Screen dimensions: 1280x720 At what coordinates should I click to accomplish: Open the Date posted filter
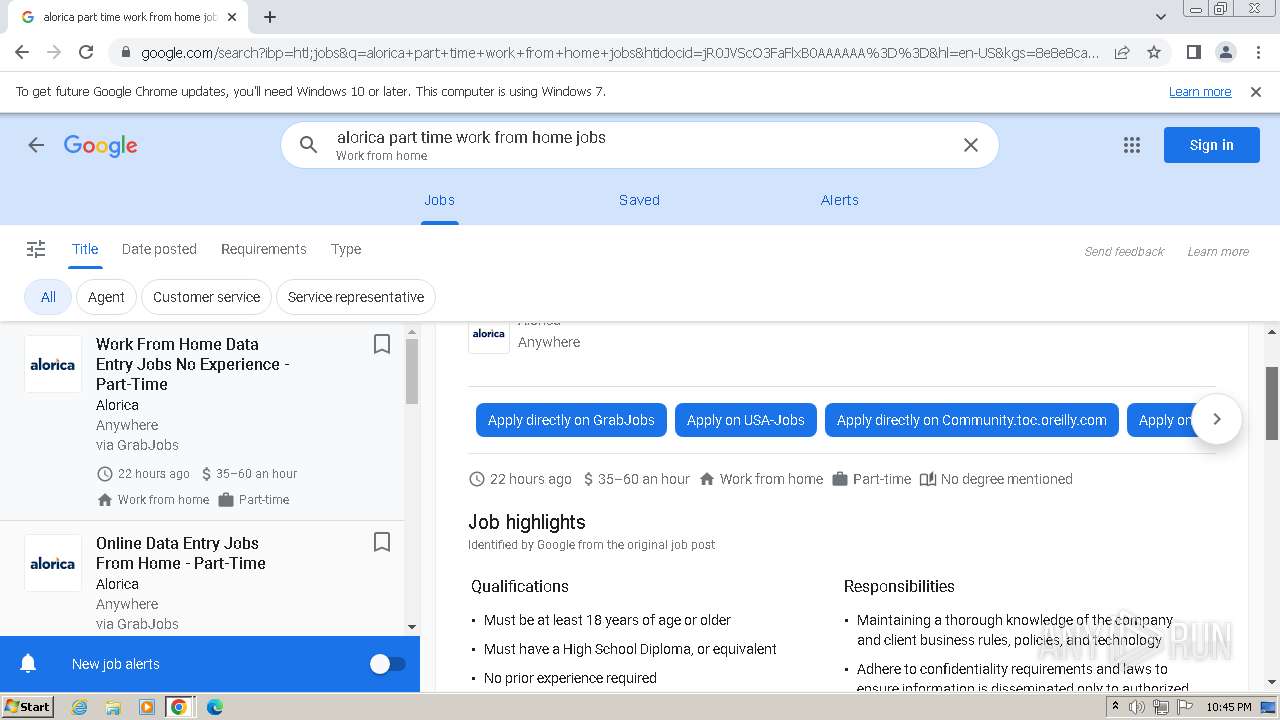coord(159,249)
